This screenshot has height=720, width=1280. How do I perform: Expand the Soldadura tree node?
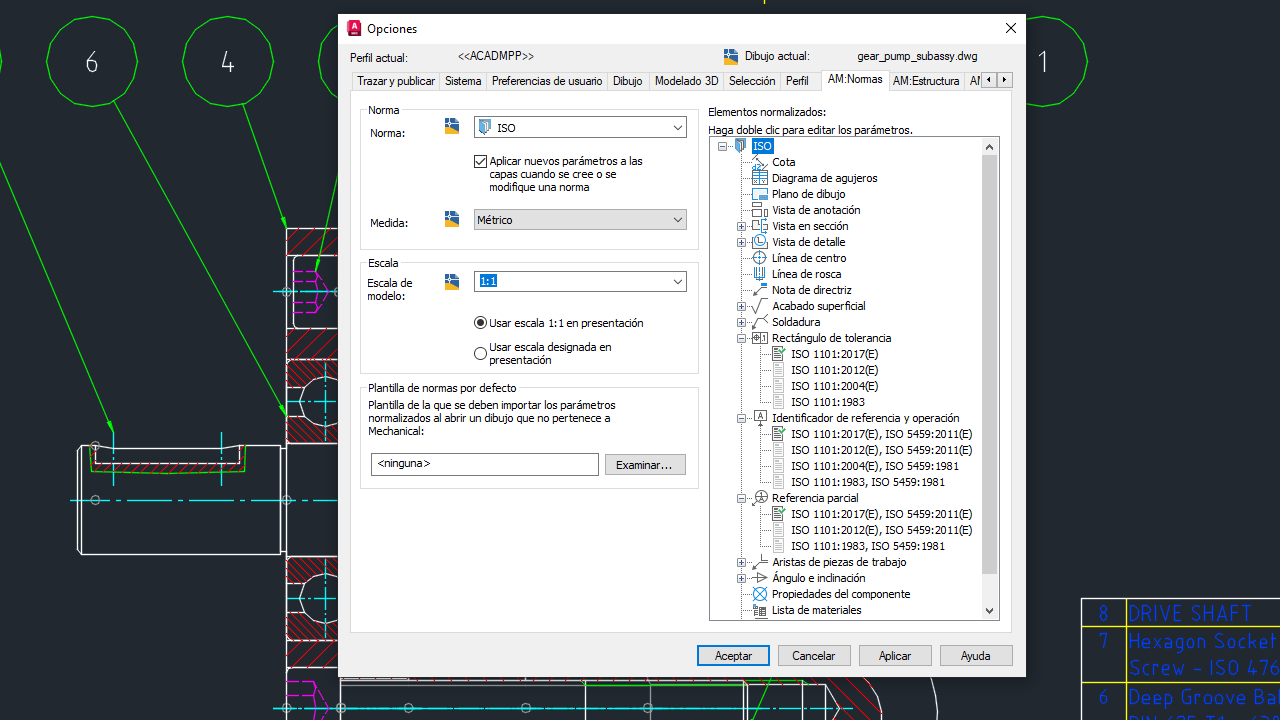click(x=742, y=322)
